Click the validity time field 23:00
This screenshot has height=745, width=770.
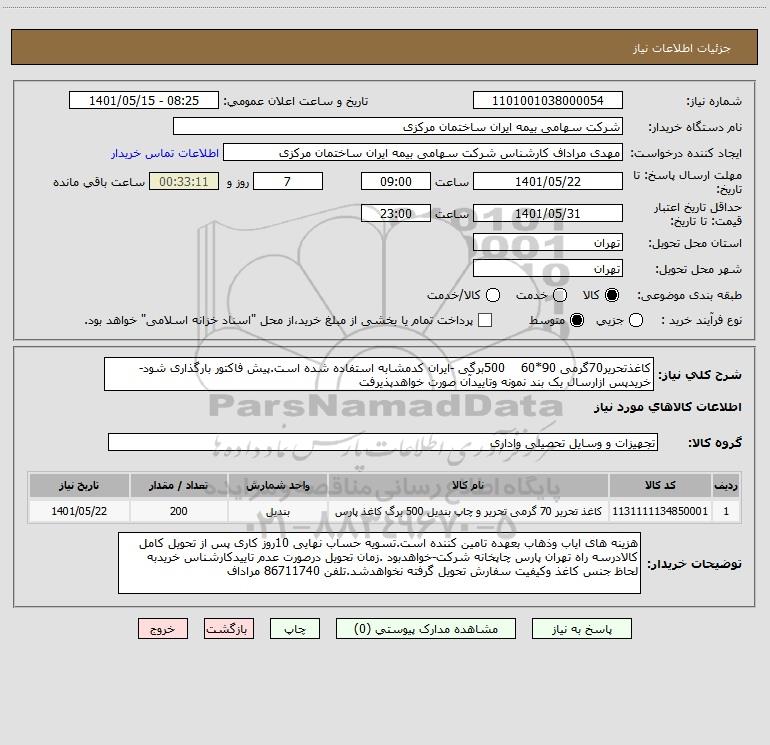tap(396, 214)
